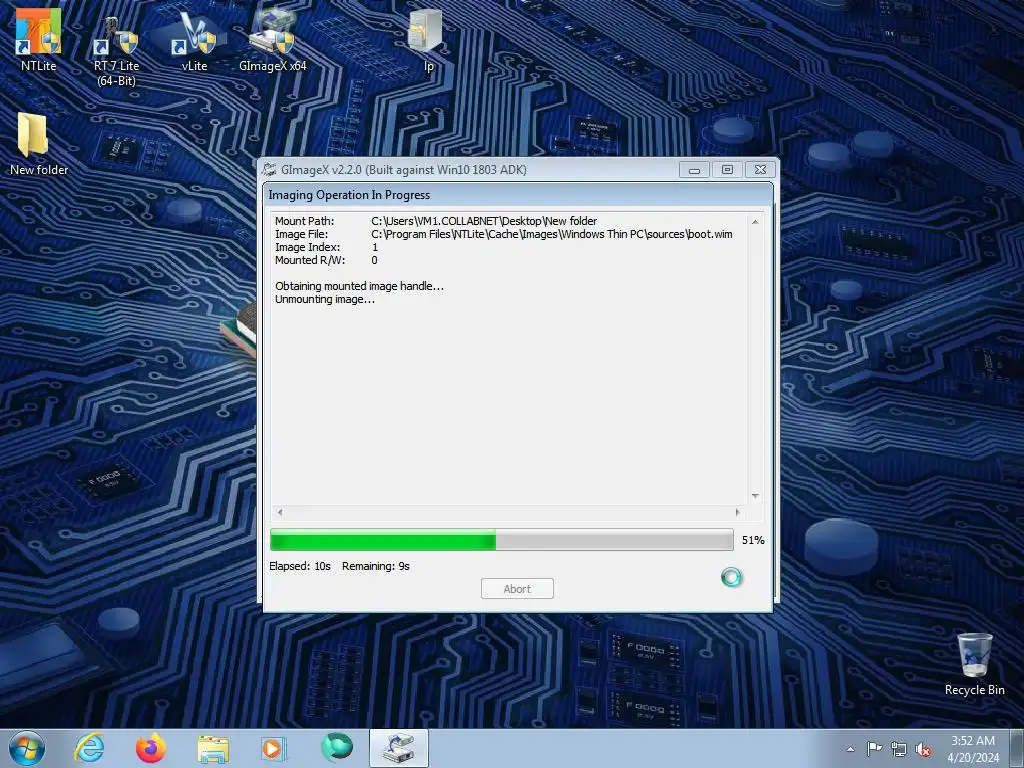Open Windows Media Player from the taskbar
The image size is (1024, 768).
(273, 748)
